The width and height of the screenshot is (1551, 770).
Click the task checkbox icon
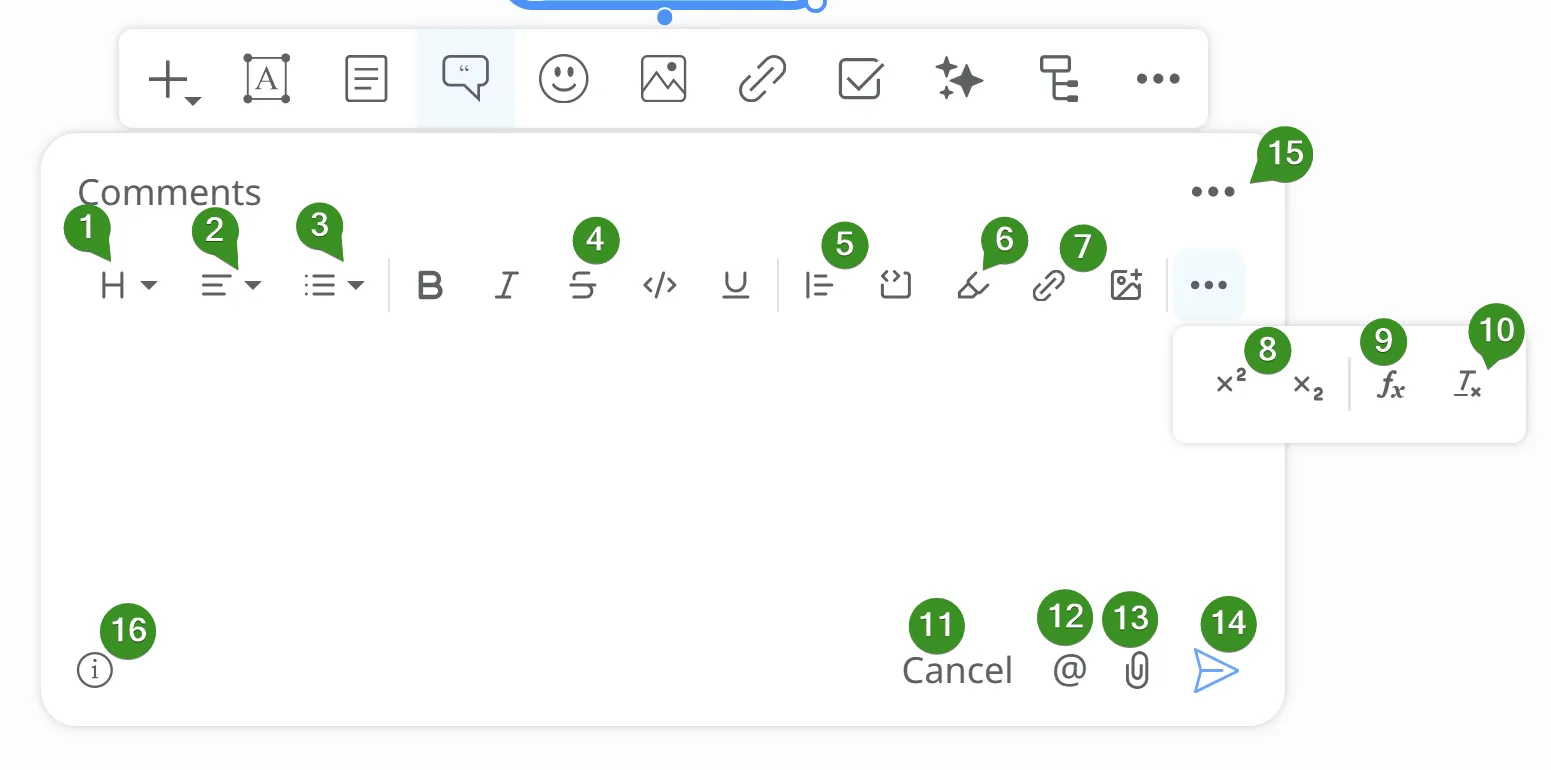(859, 79)
